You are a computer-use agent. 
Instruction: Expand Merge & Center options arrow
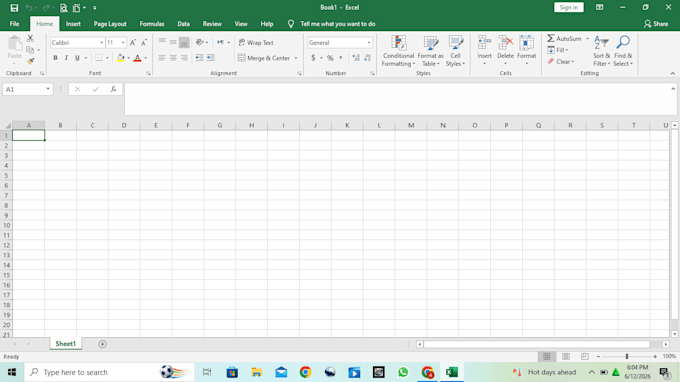(x=296, y=58)
